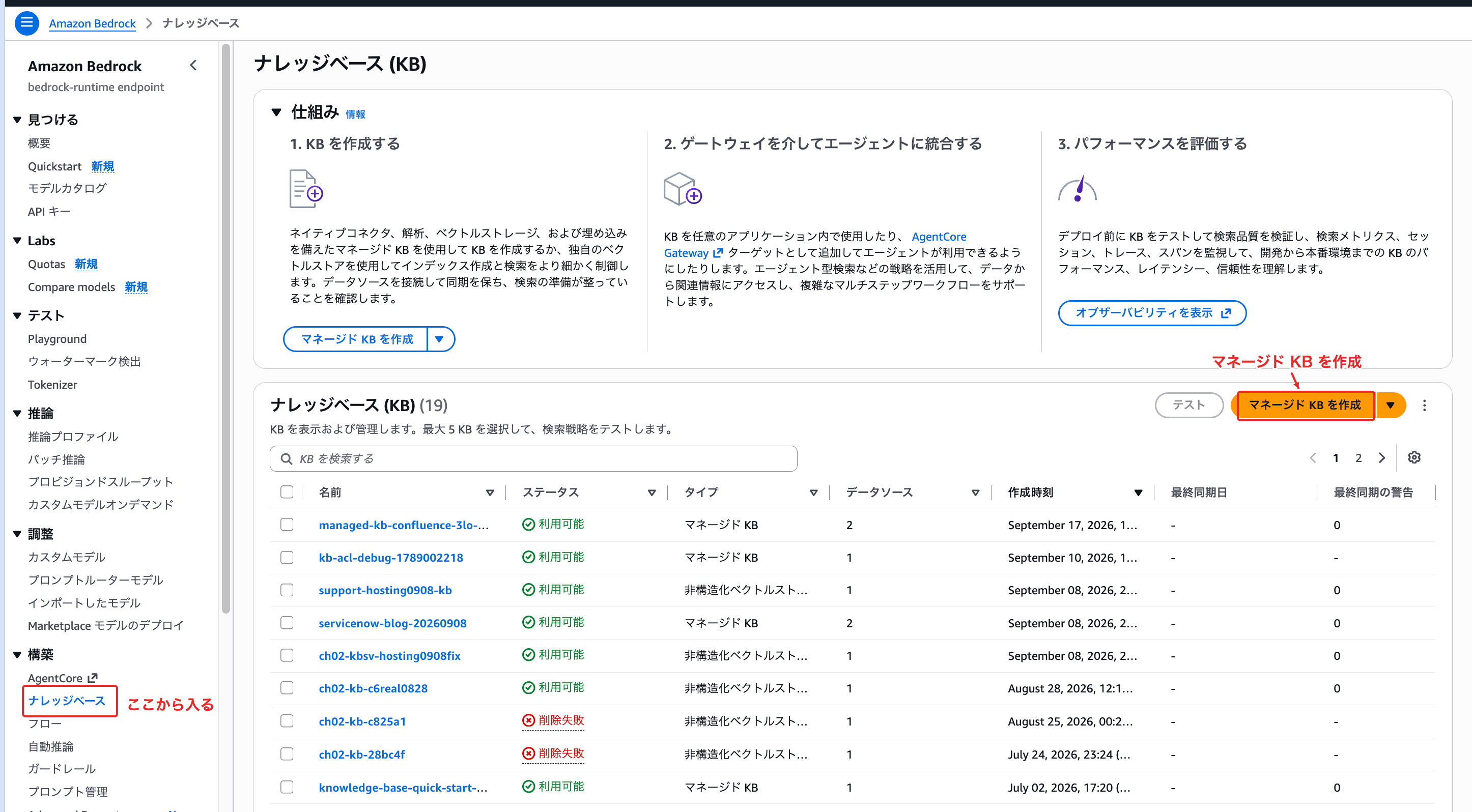
Task: Open the 名前 column filter arrow
Action: coord(490,492)
